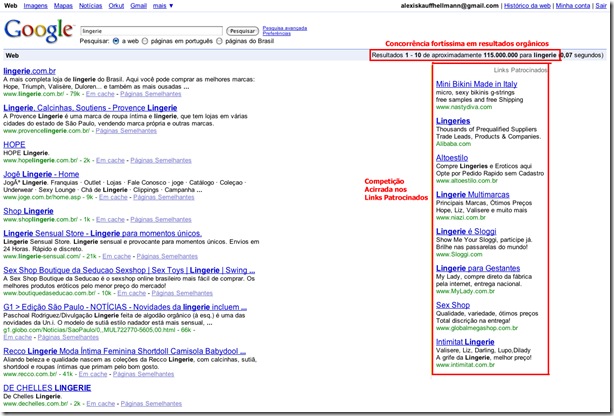Click www.intimitat.com.br ad URL text
Viewport: 614px width, 416px height.
pyautogui.click(x=465, y=365)
